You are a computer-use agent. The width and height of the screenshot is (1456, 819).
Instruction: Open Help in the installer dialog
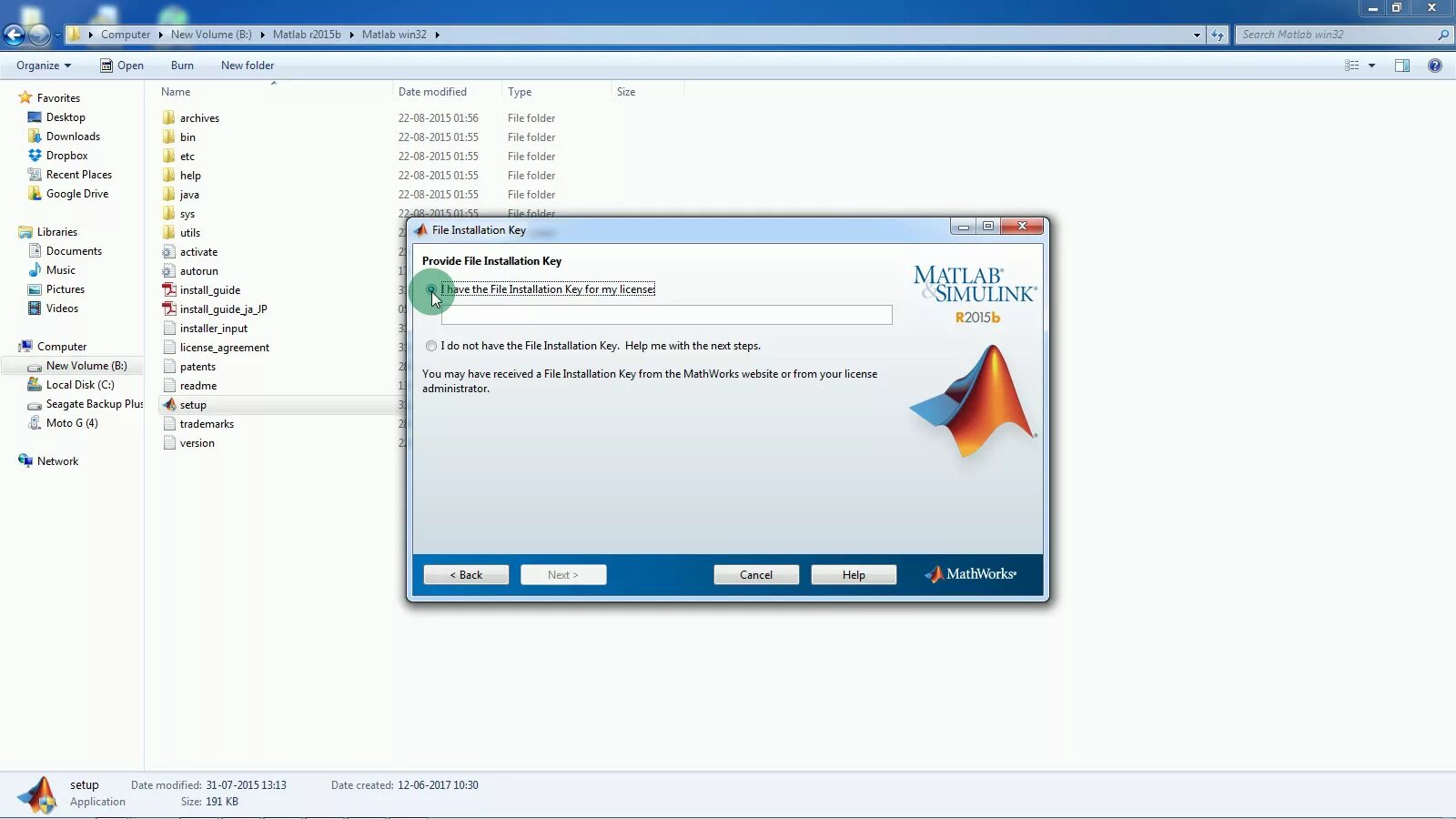pyautogui.click(x=854, y=575)
